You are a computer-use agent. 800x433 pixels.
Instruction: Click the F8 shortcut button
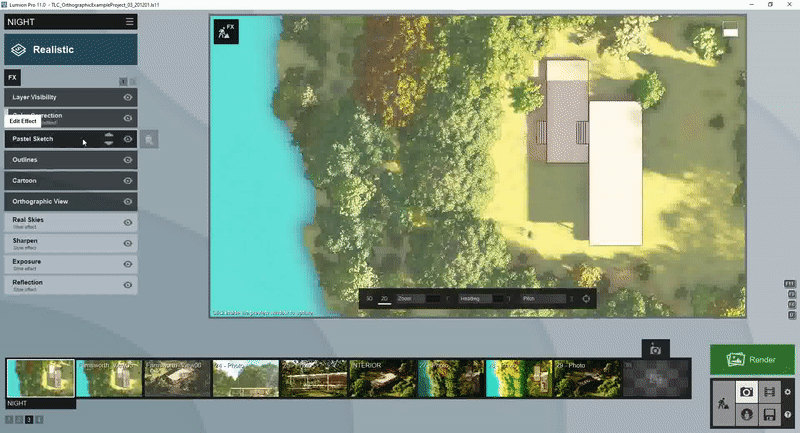pos(792,304)
